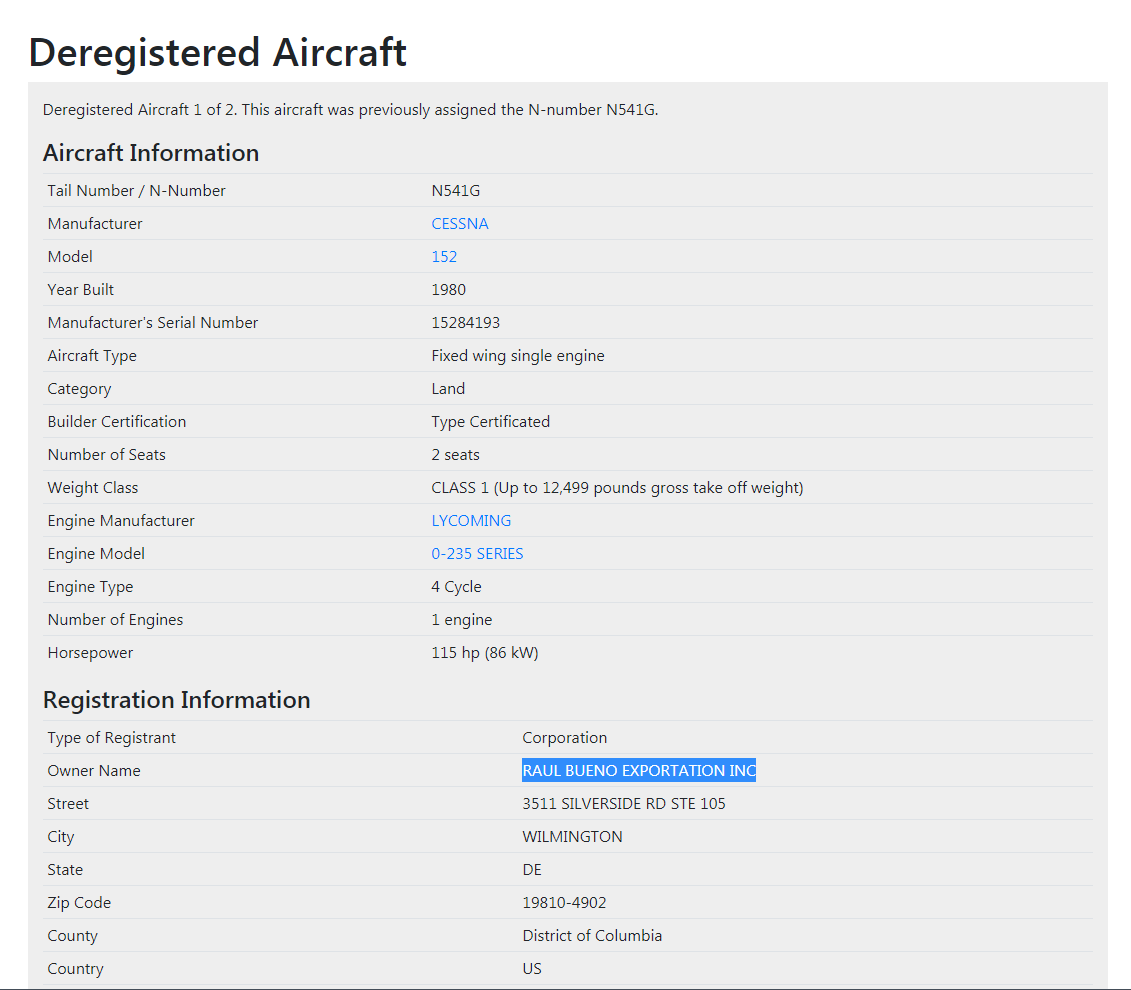Click the country value US
This screenshot has height=990, width=1131.
(x=532, y=968)
